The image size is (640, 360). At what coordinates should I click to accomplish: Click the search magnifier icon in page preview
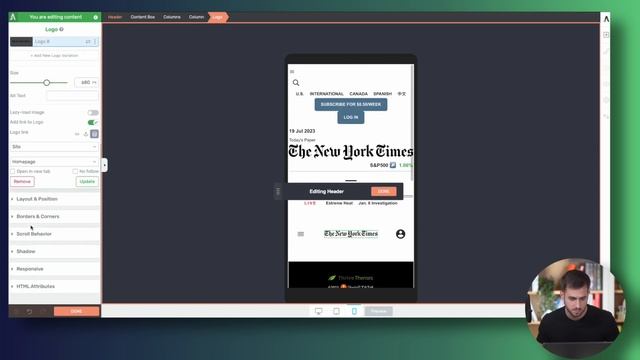pyautogui.click(x=296, y=83)
